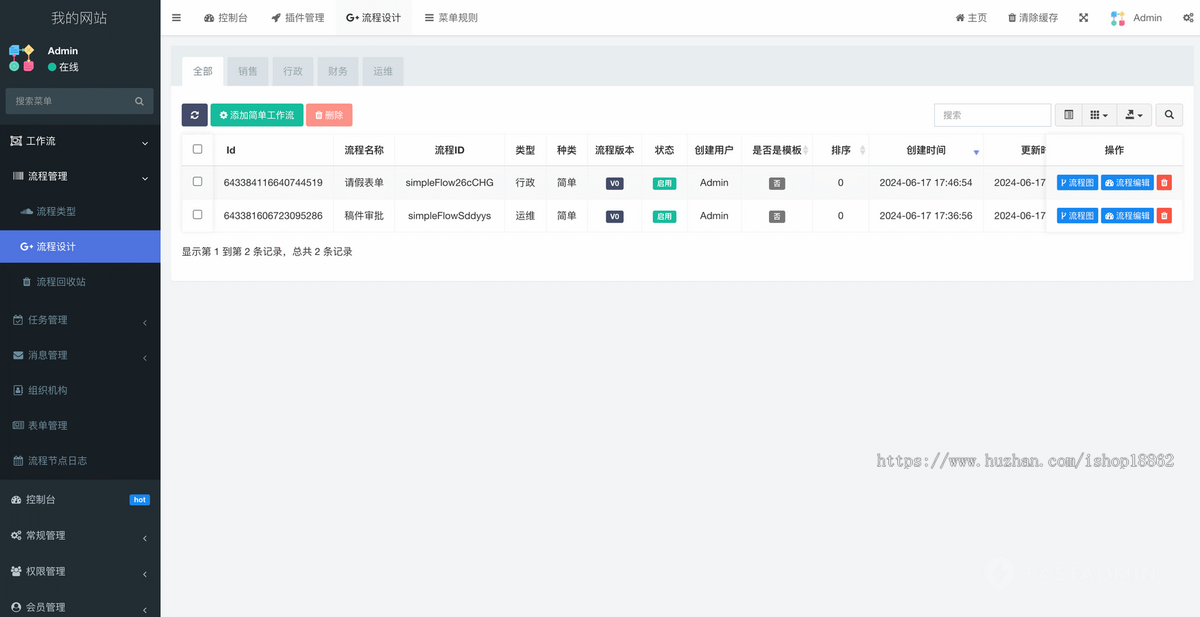The height and width of the screenshot is (617, 1200).
Task: Check the select-all checkbox in table header
Action: (197, 149)
